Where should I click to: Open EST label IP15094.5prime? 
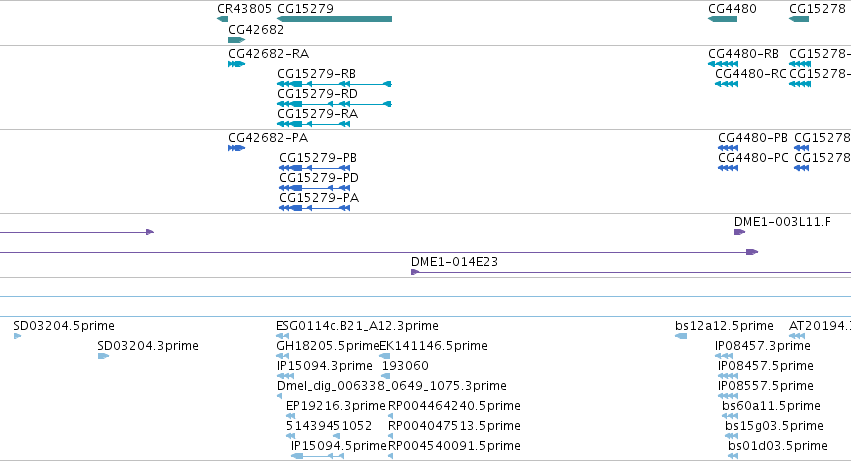click(x=339, y=446)
